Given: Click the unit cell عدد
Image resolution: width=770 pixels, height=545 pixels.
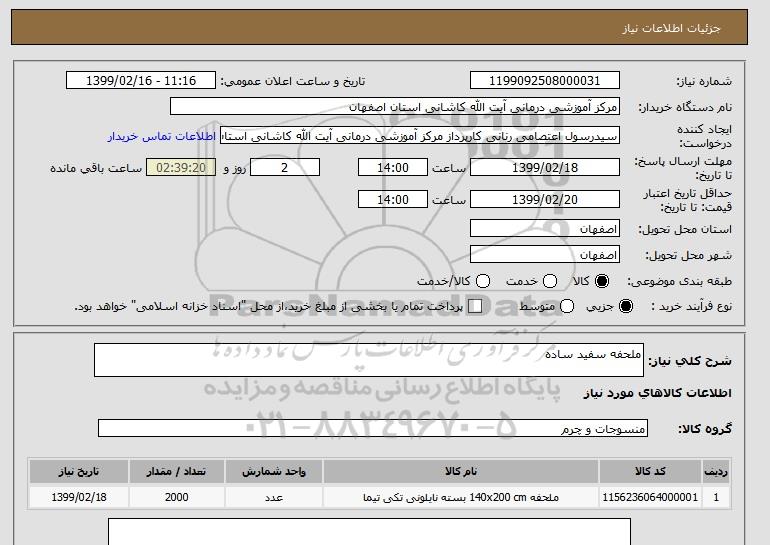Looking at the screenshot, I should coord(274,497).
